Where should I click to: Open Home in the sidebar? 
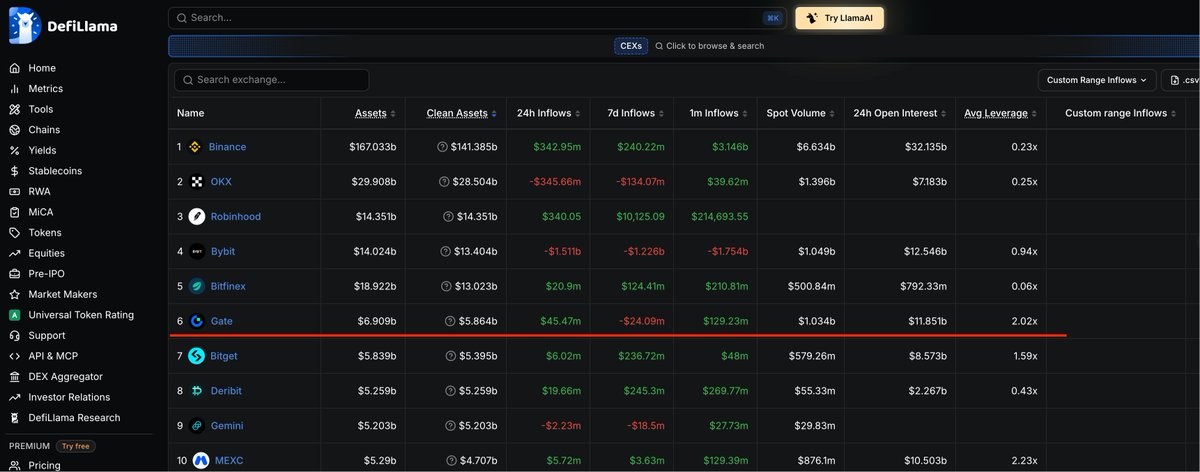click(x=42, y=68)
